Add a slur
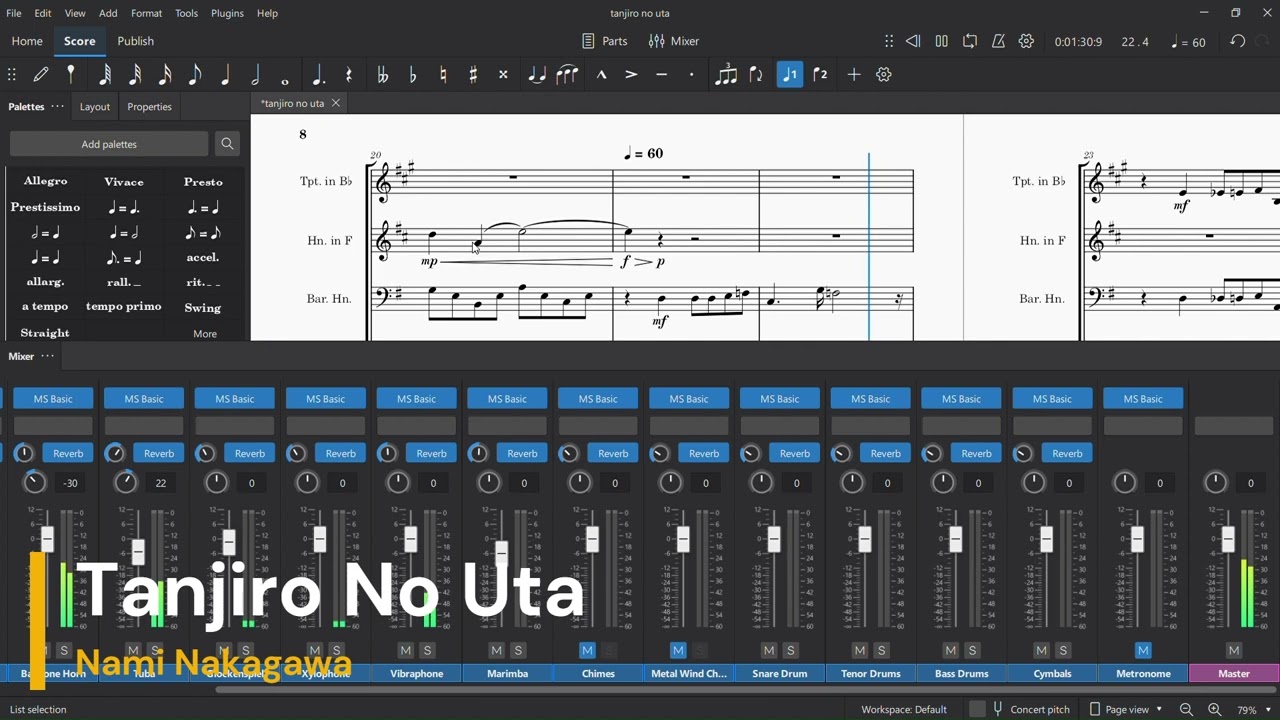The image size is (1280, 720). pos(567,75)
